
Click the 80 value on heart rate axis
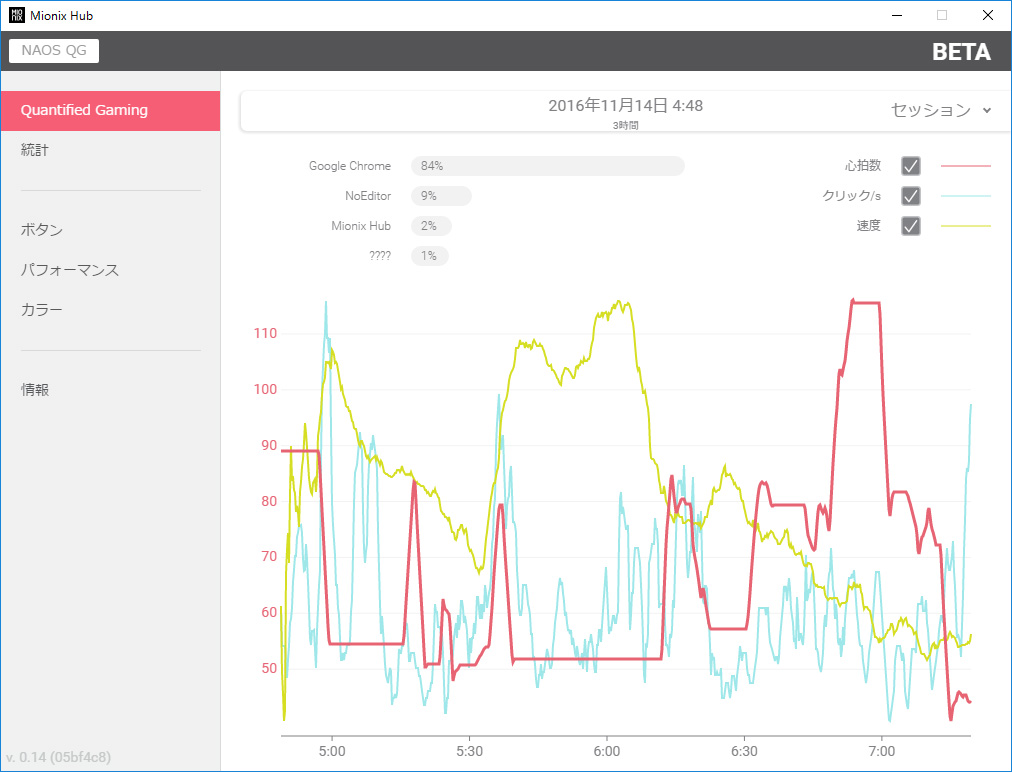(269, 501)
